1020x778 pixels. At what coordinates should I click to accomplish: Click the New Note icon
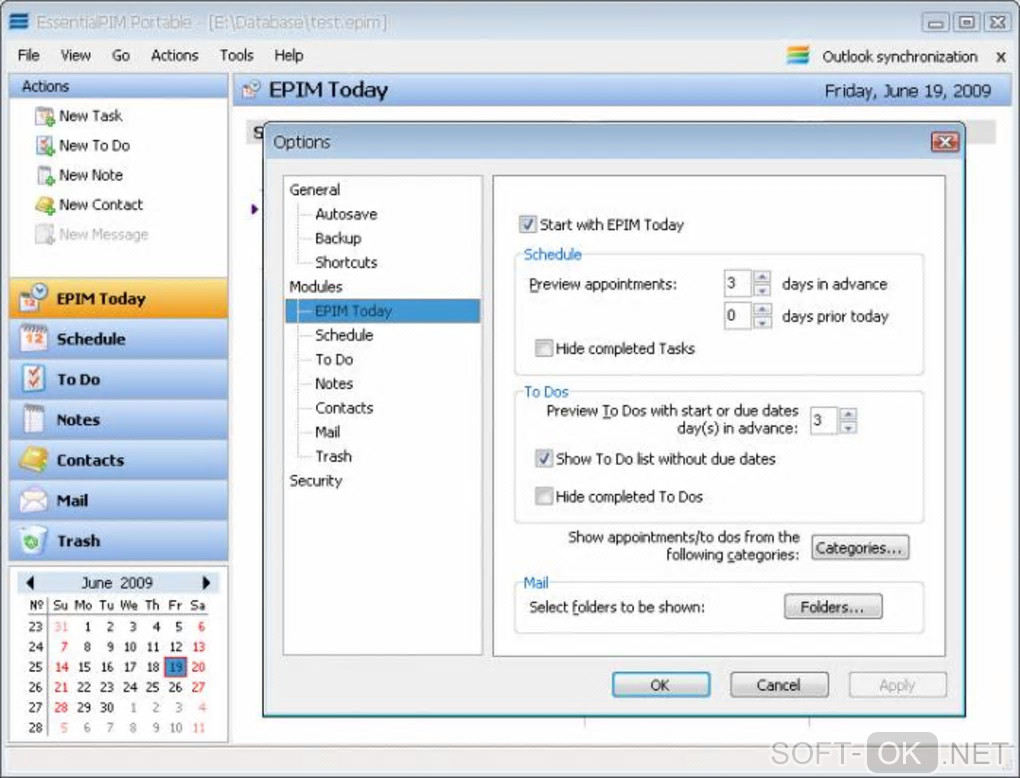click(45, 176)
